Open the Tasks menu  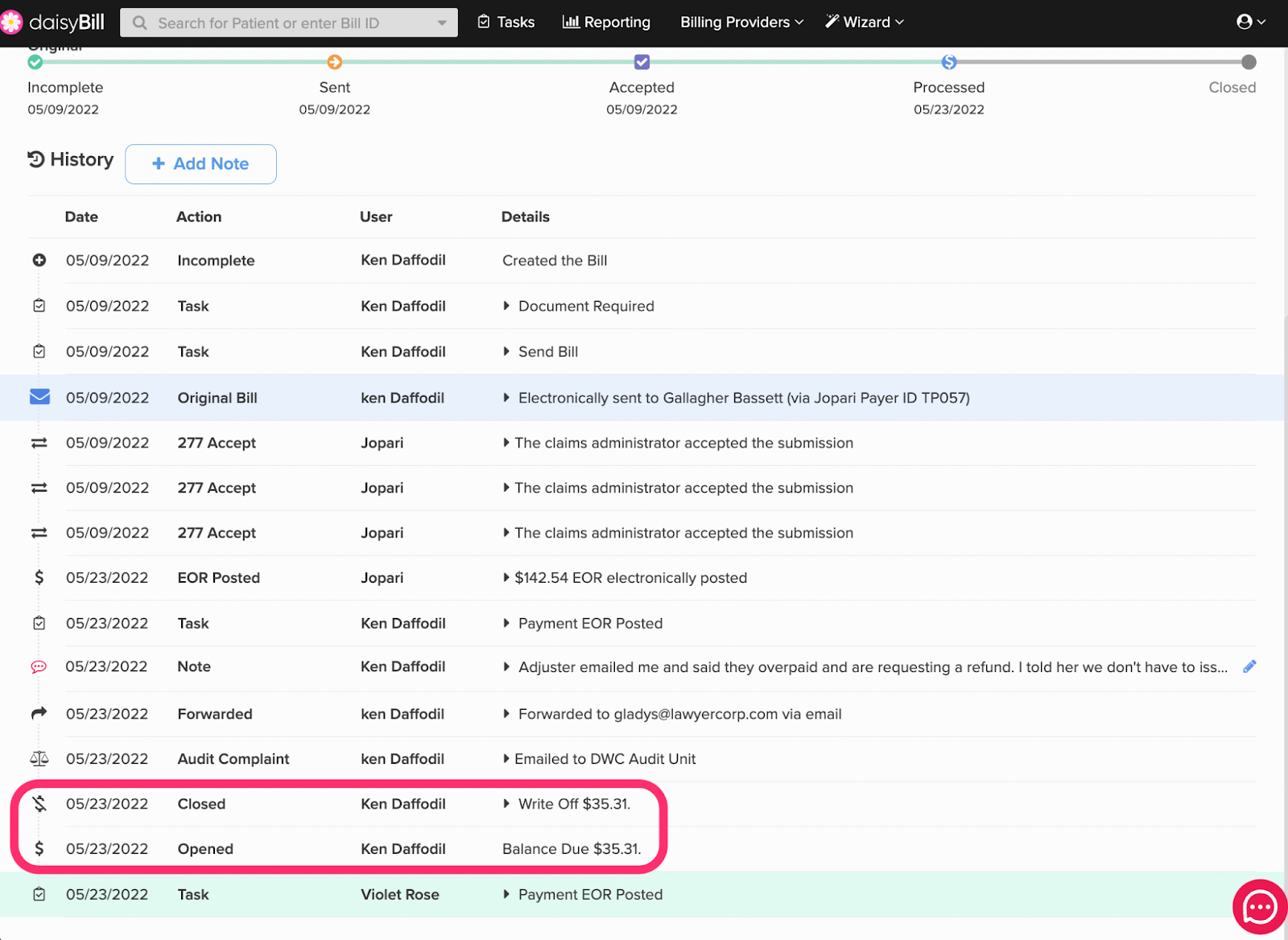coord(506,22)
